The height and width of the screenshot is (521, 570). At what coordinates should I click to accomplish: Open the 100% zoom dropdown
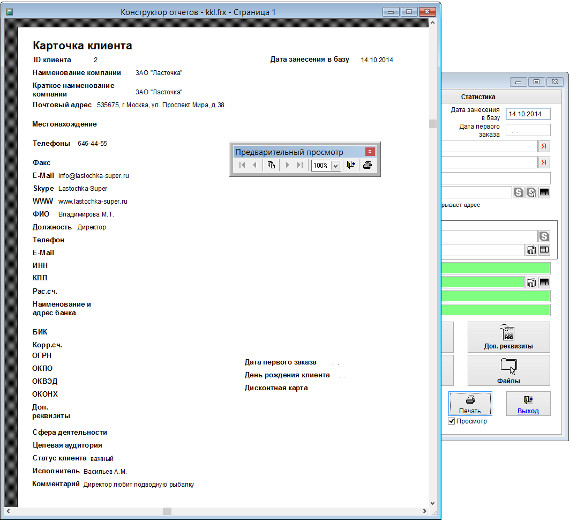336,166
